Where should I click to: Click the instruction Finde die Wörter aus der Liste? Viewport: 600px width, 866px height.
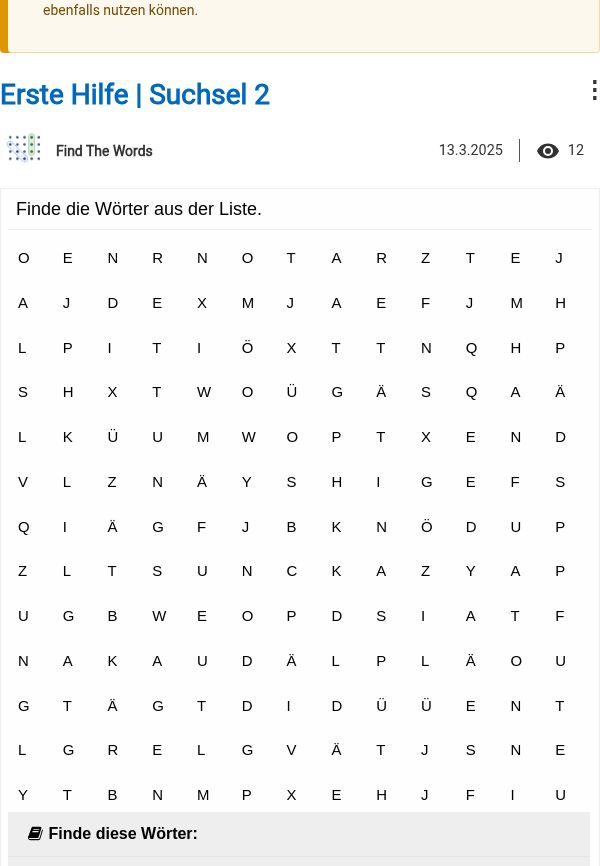(139, 209)
